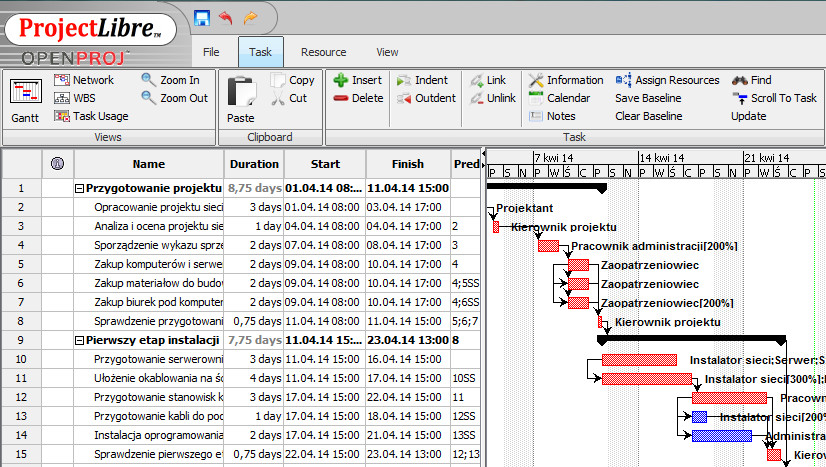The image size is (826, 467).
Task: Click the Cut scissors icon
Action: (x=278, y=98)
